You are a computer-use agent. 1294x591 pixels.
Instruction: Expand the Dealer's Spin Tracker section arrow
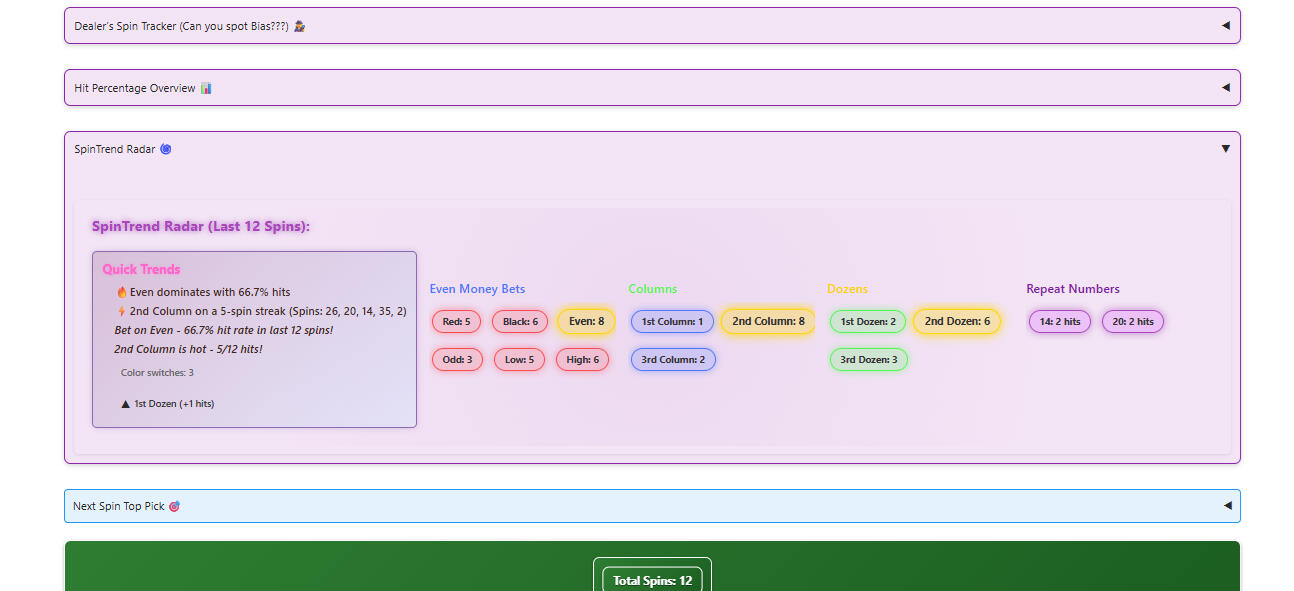click(1225, 26)
